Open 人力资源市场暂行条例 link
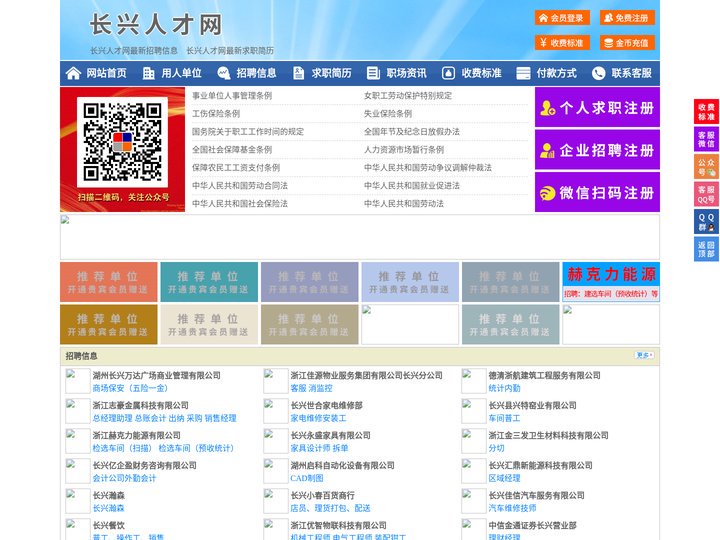This screenshot has width=720, height=540. pyautogui.click(x=404, y=150)
